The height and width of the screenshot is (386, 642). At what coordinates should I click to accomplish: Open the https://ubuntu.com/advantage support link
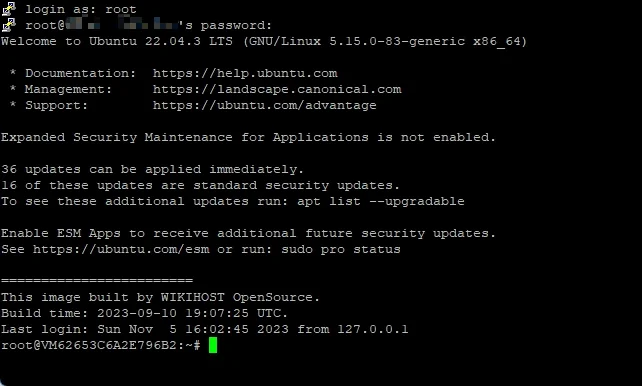(264, 105)
